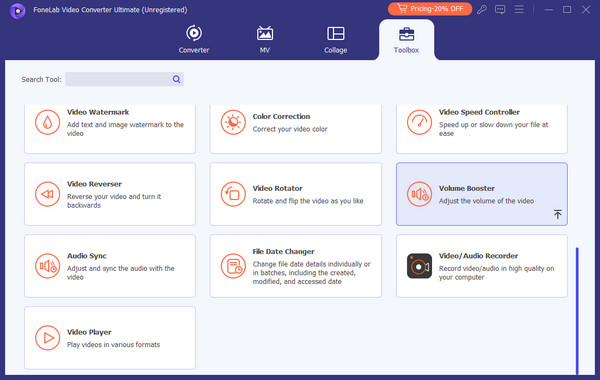Screen dimensions: 600x380
Task: Click the Pricing-20% OFF button
Action: point(430,9)
